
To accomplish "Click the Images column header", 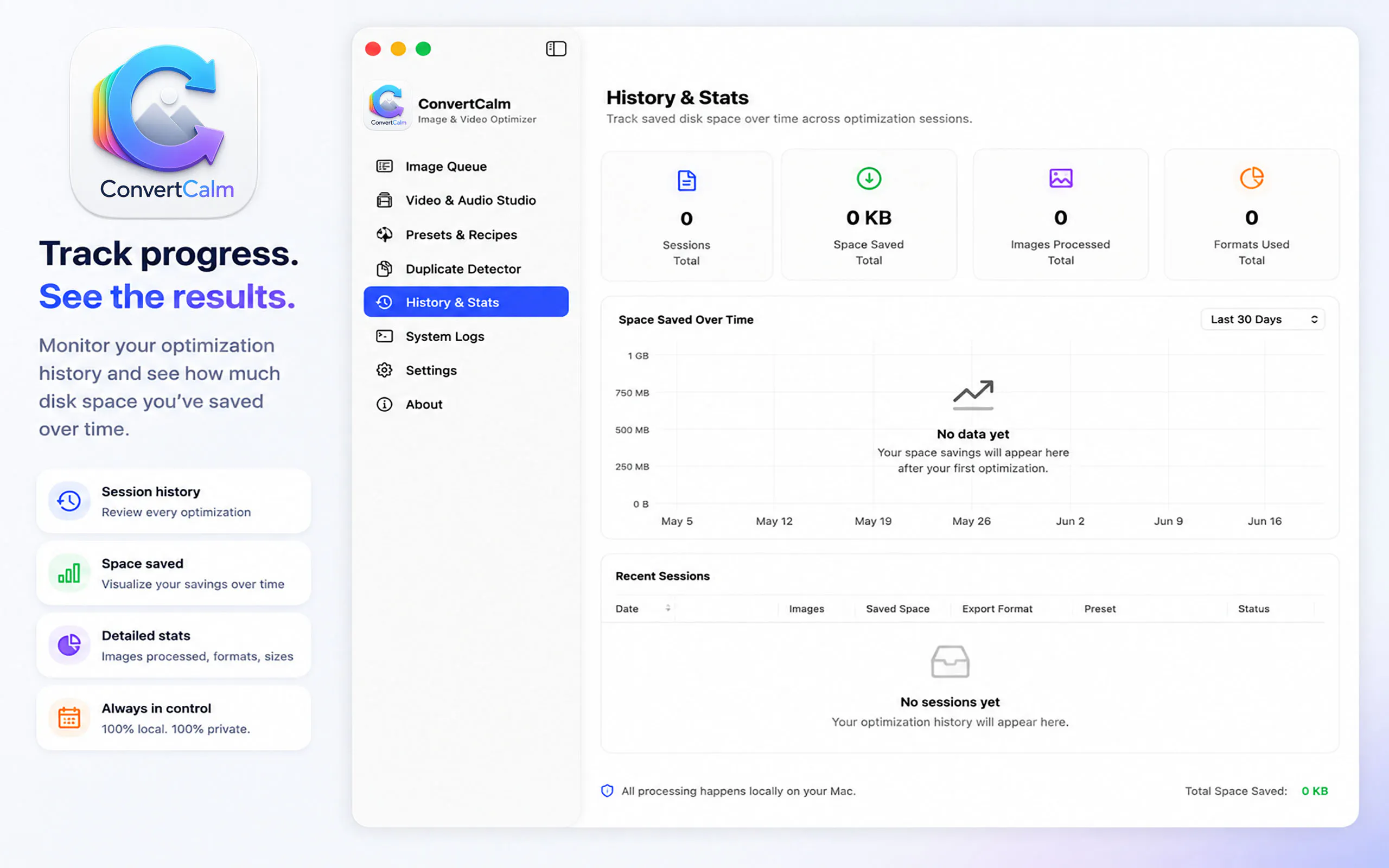I will (x=806, y=609).
